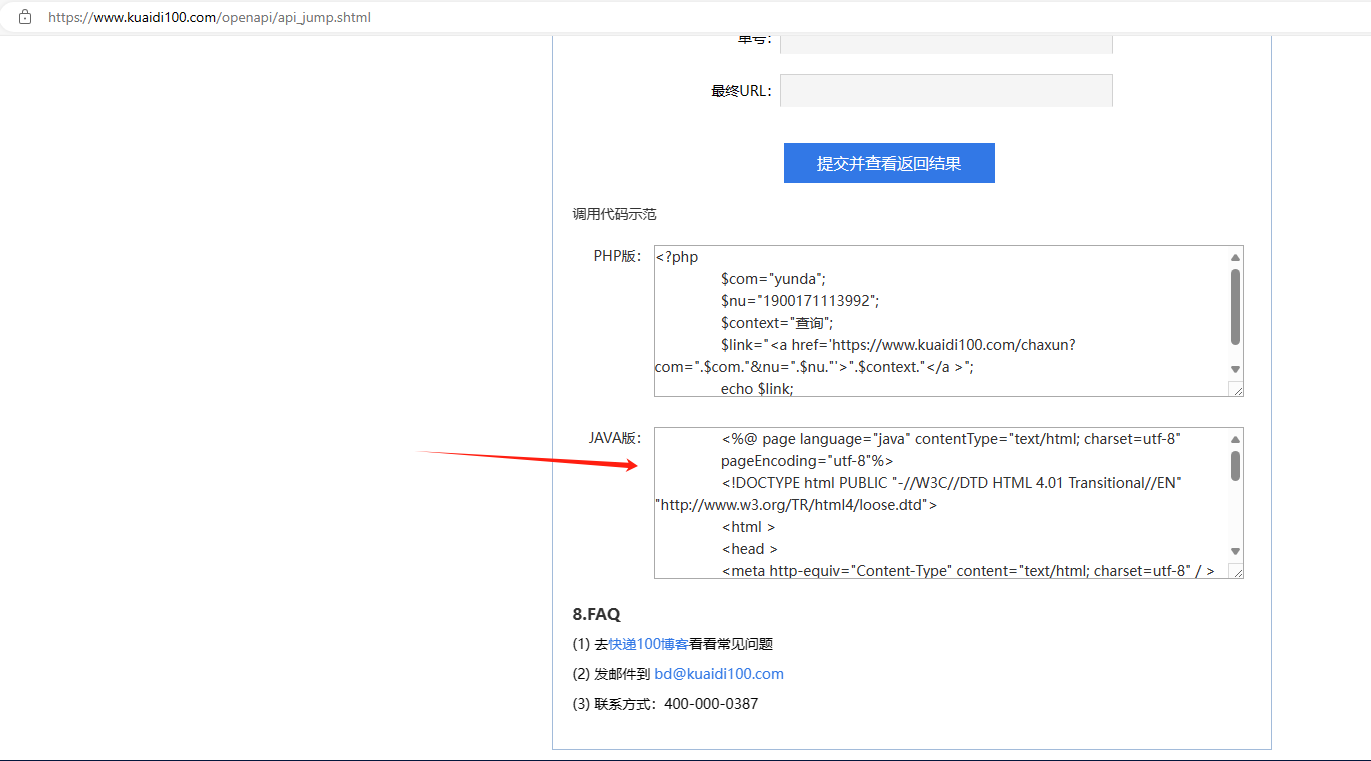Click PHP code box scroll-up arrow
1371x761 pixels.
(x=1235, y=258)
